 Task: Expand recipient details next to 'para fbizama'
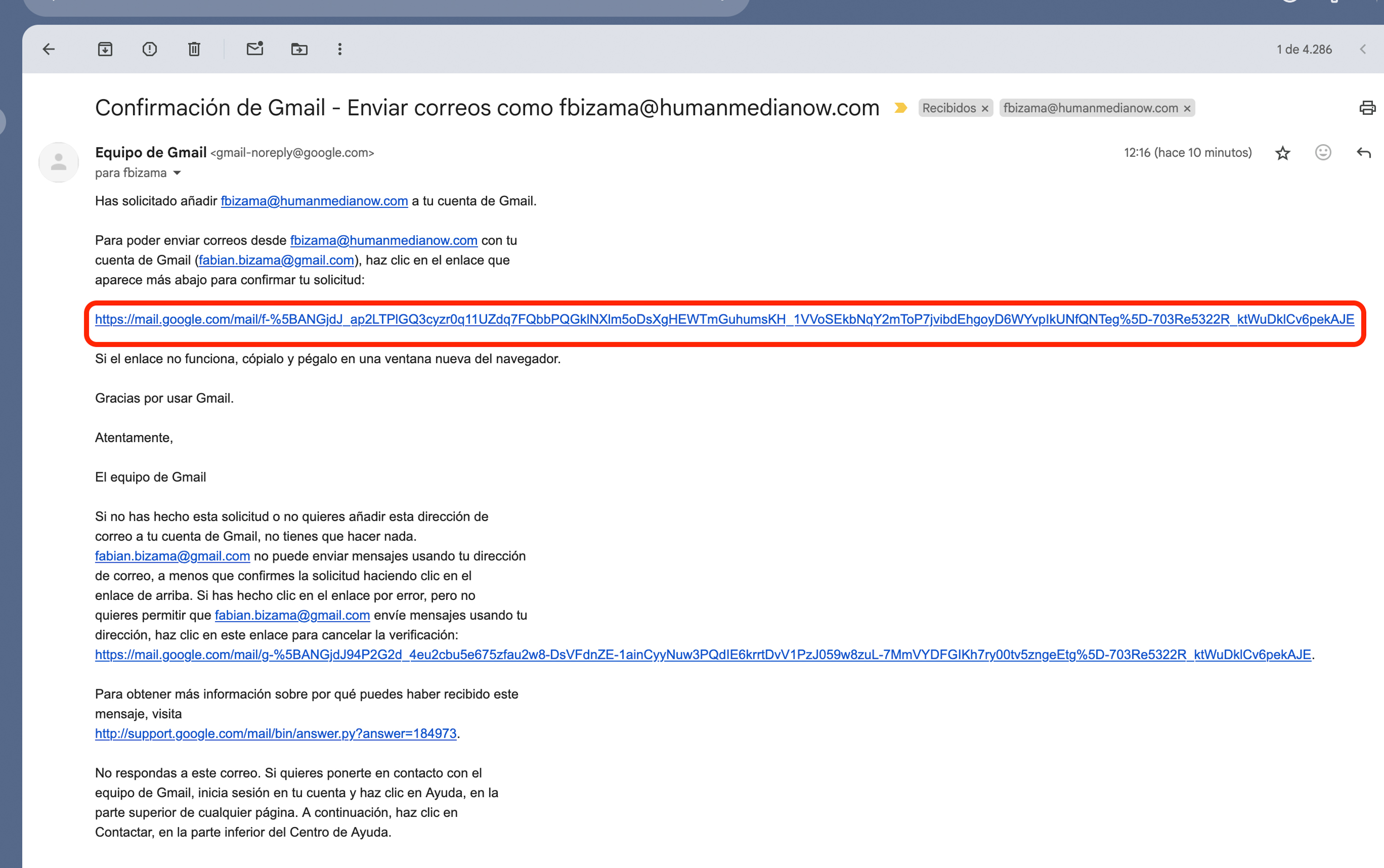[177, 174]
